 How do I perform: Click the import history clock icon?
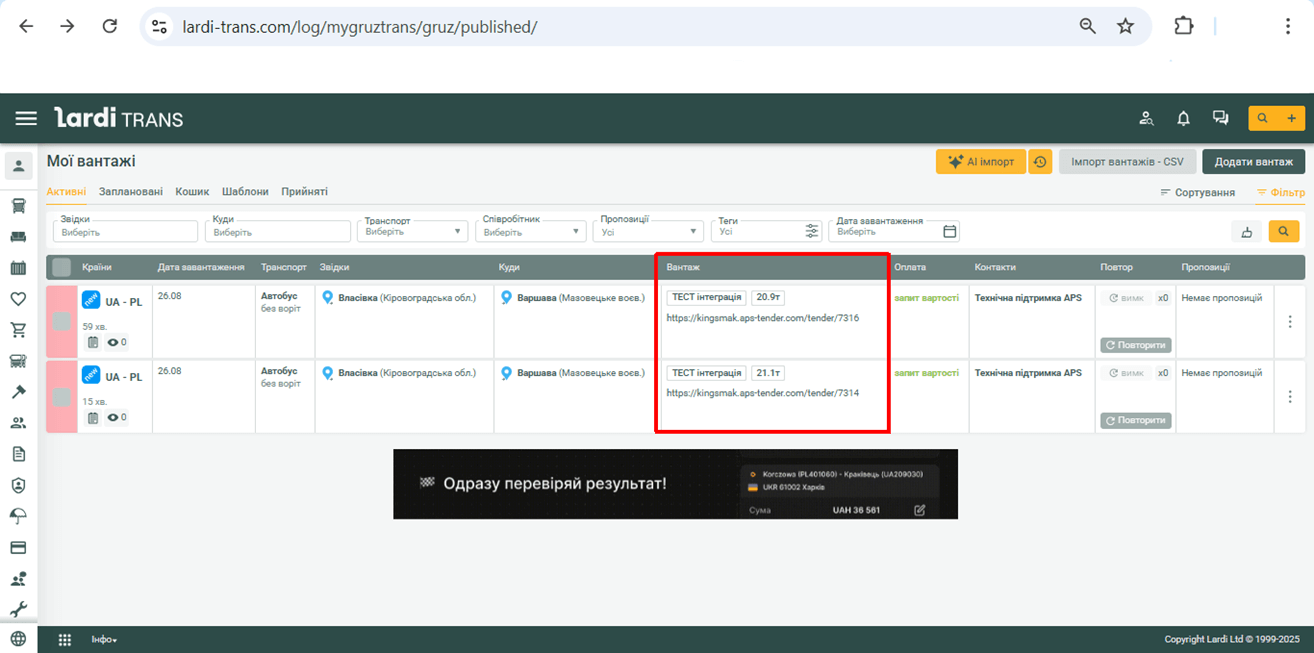(1040, 162)
